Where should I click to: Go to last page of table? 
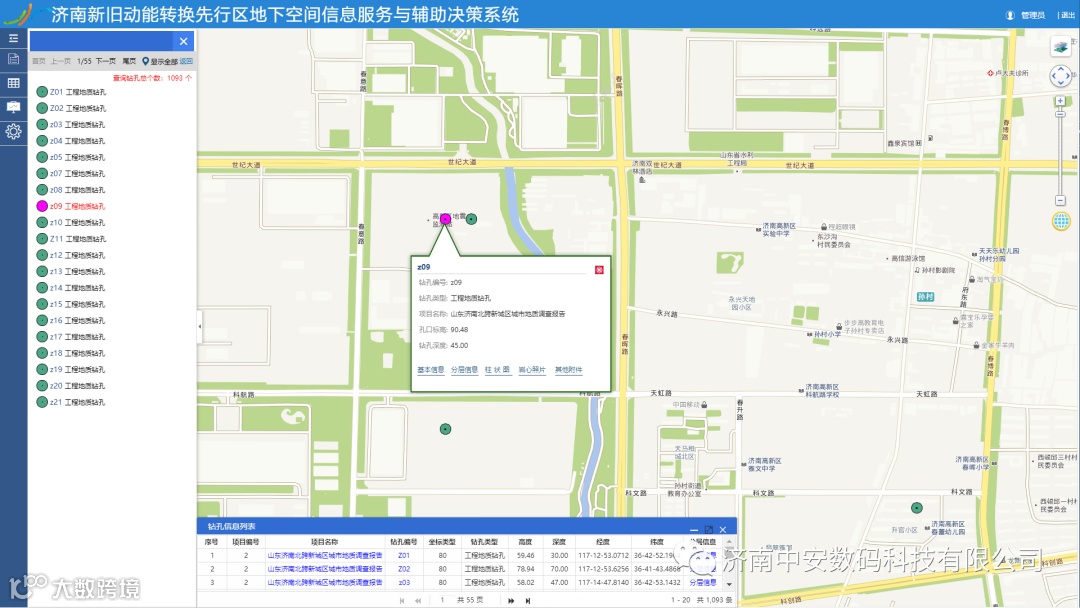coord(528,600)
